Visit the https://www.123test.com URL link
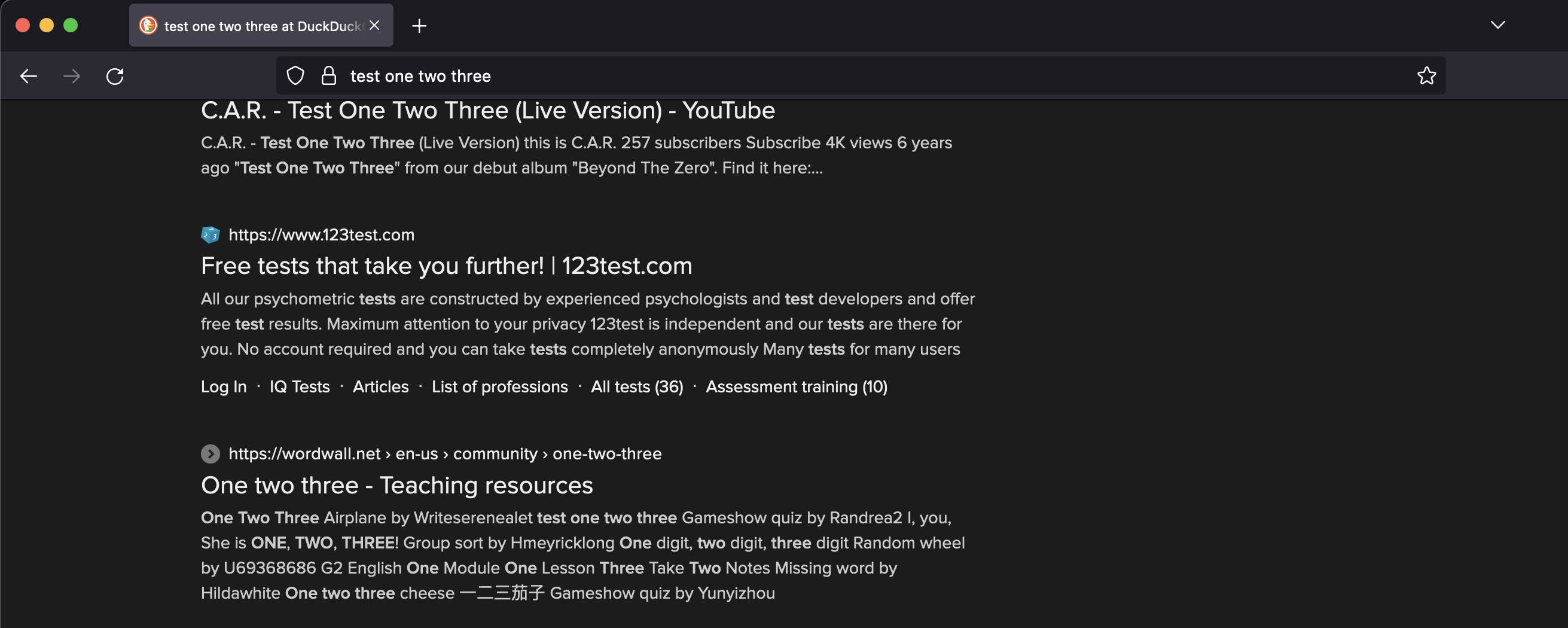This screenshot has height=628, width=1568. [321, 235]
